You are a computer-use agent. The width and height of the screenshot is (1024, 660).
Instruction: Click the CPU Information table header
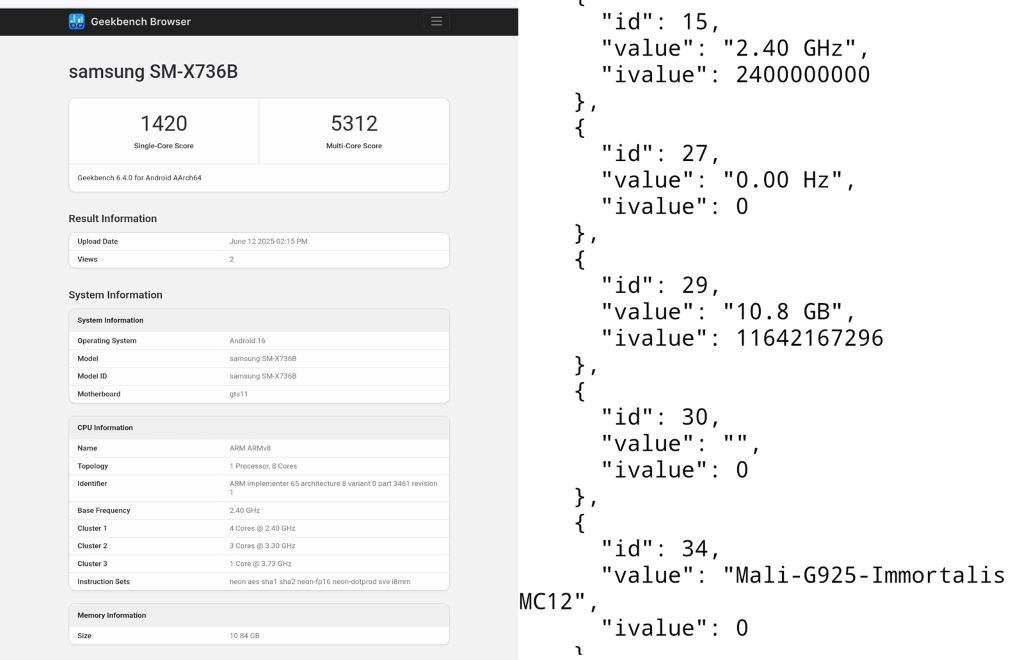(259, 428)
